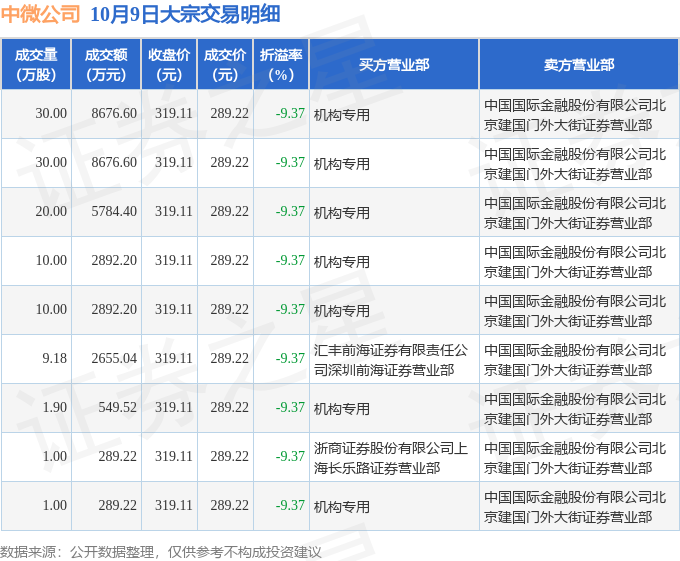Screen dimensions: 680x561
Task: Click 机构专用 in the 20.00 volume row
Action: (x=342, y=213)
